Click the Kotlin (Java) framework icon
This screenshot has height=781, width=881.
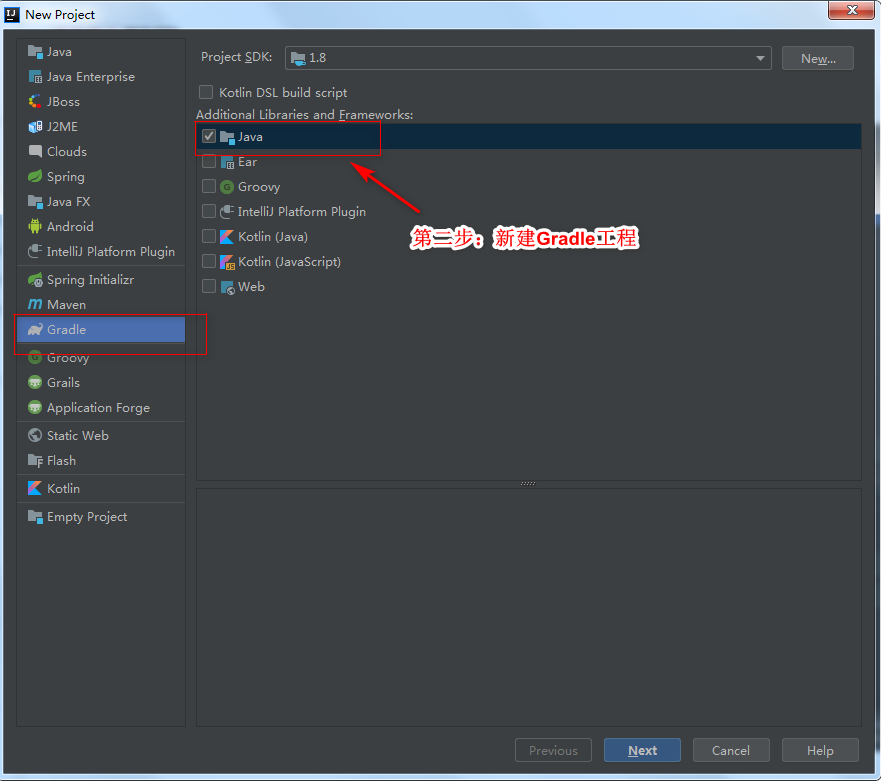[227, 237]
